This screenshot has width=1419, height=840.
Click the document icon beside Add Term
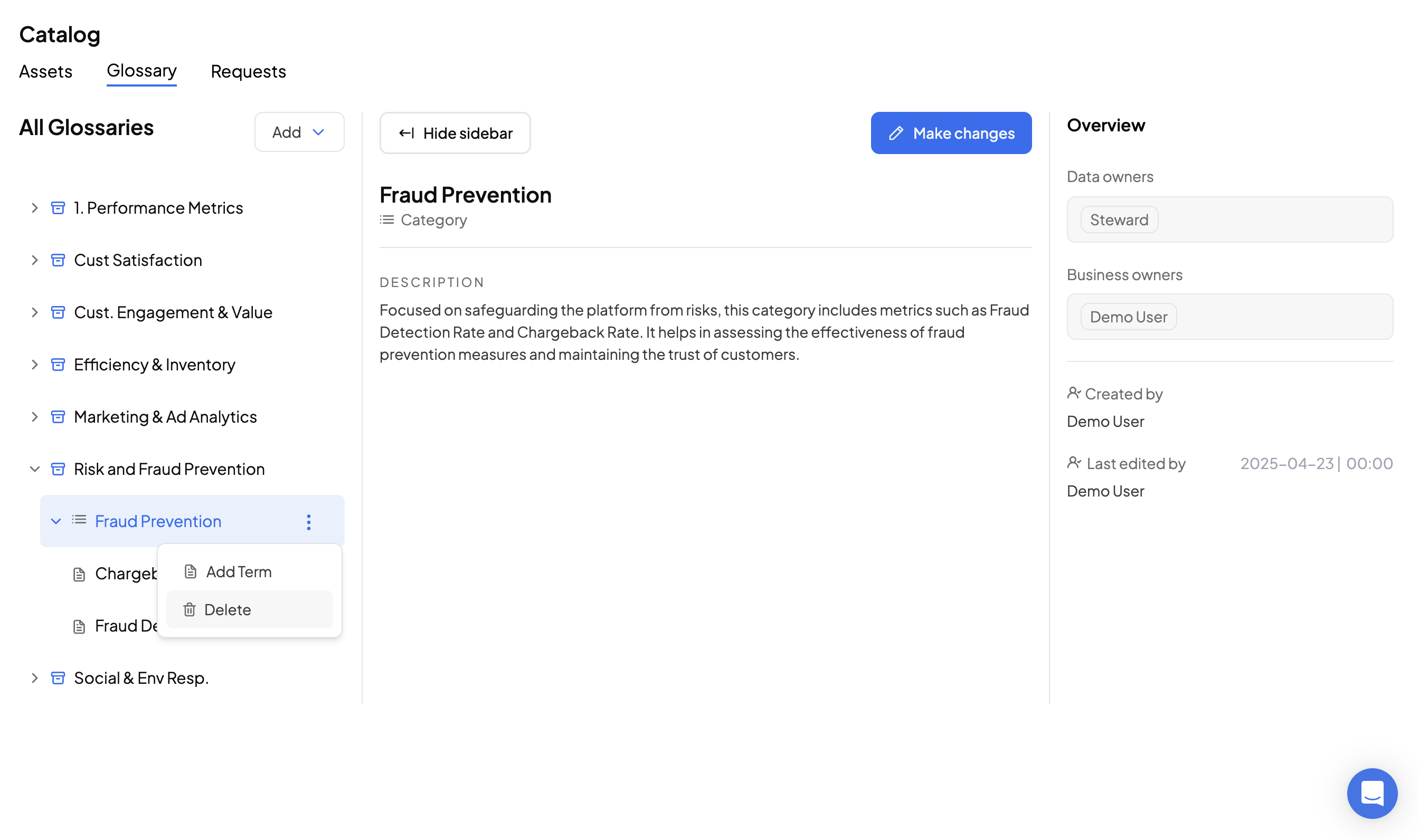(x=190, y=572)
